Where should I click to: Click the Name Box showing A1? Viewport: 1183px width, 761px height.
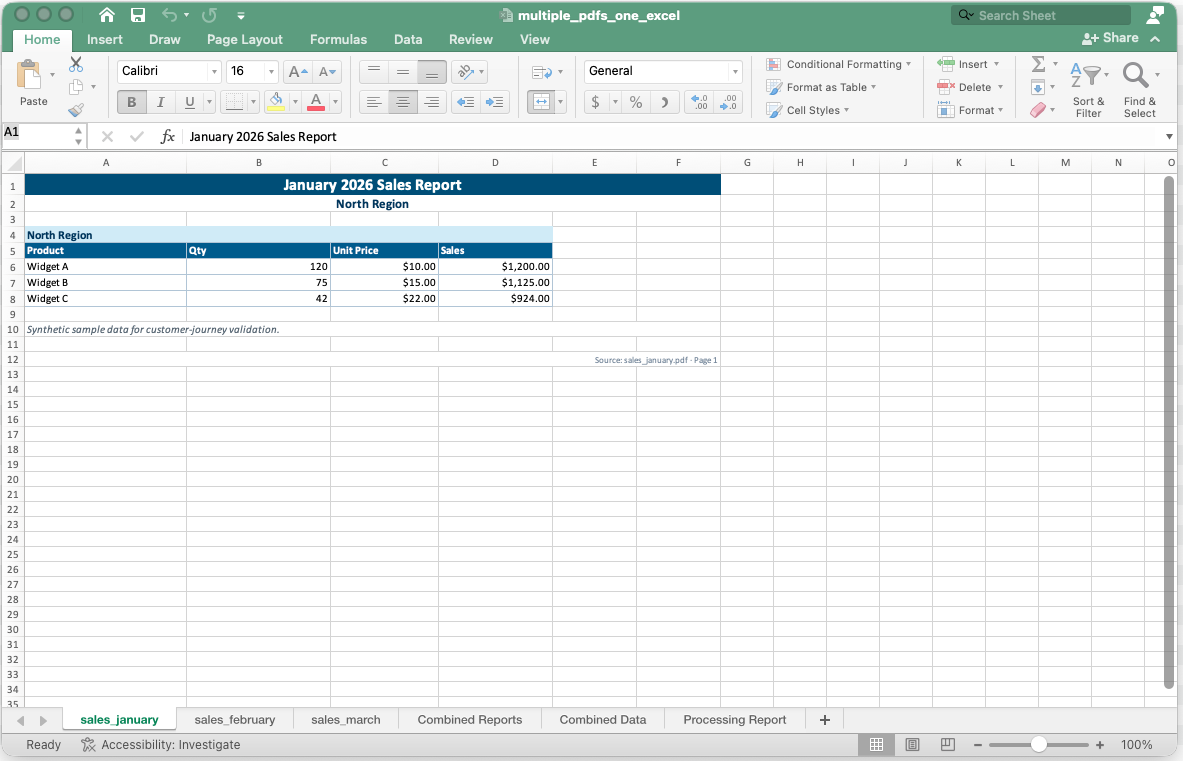pos(38,135)
